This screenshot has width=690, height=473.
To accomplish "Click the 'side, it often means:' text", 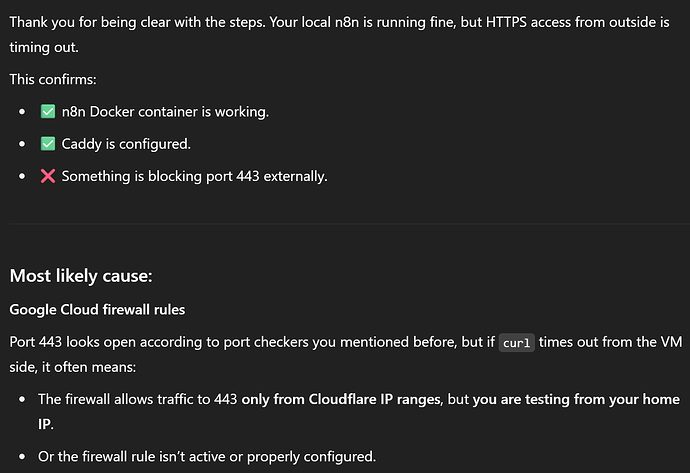I will (73, 367).
